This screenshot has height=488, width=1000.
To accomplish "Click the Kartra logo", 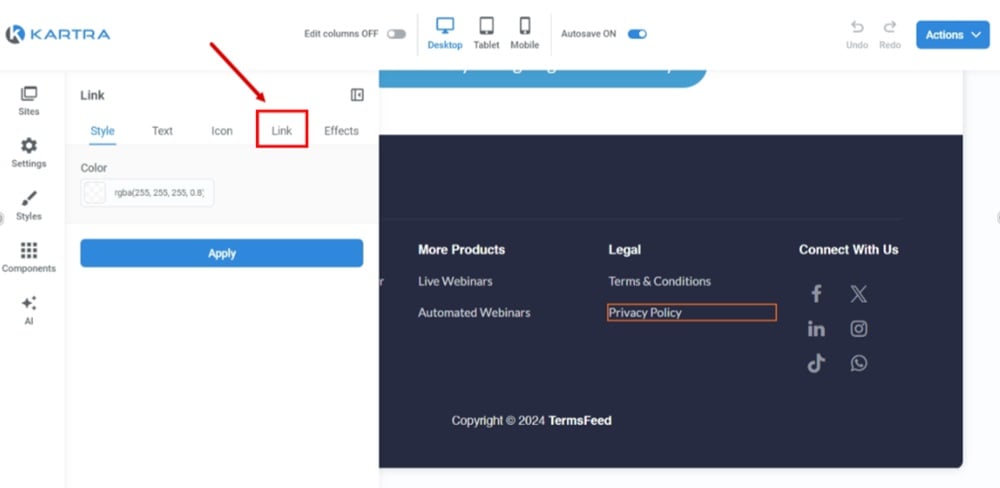I will point(57,34).
